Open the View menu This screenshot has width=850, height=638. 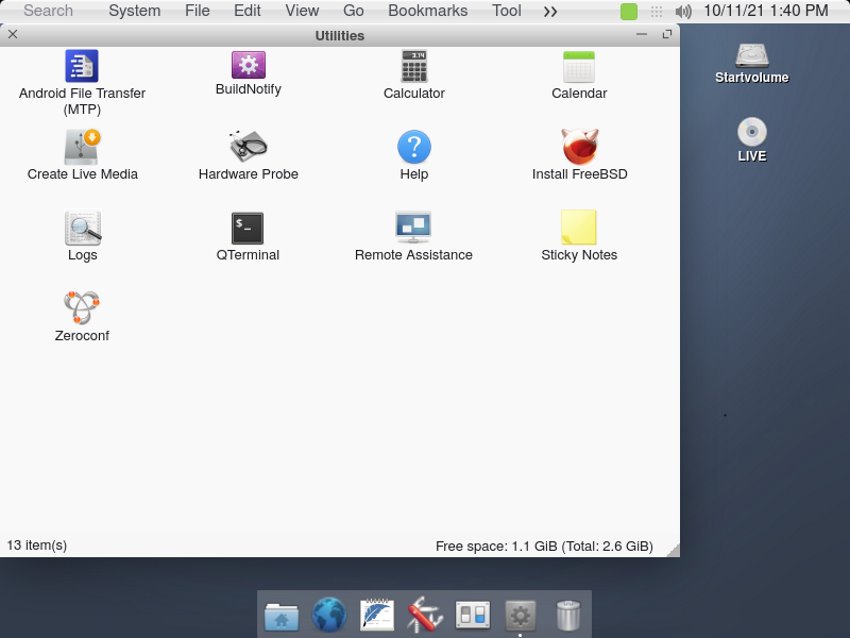[302, 11]
